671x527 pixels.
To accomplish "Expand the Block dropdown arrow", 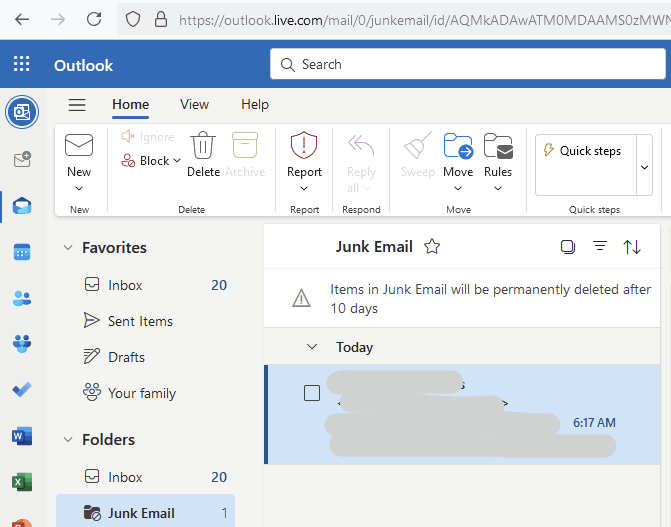I will [x=177, y=161].
